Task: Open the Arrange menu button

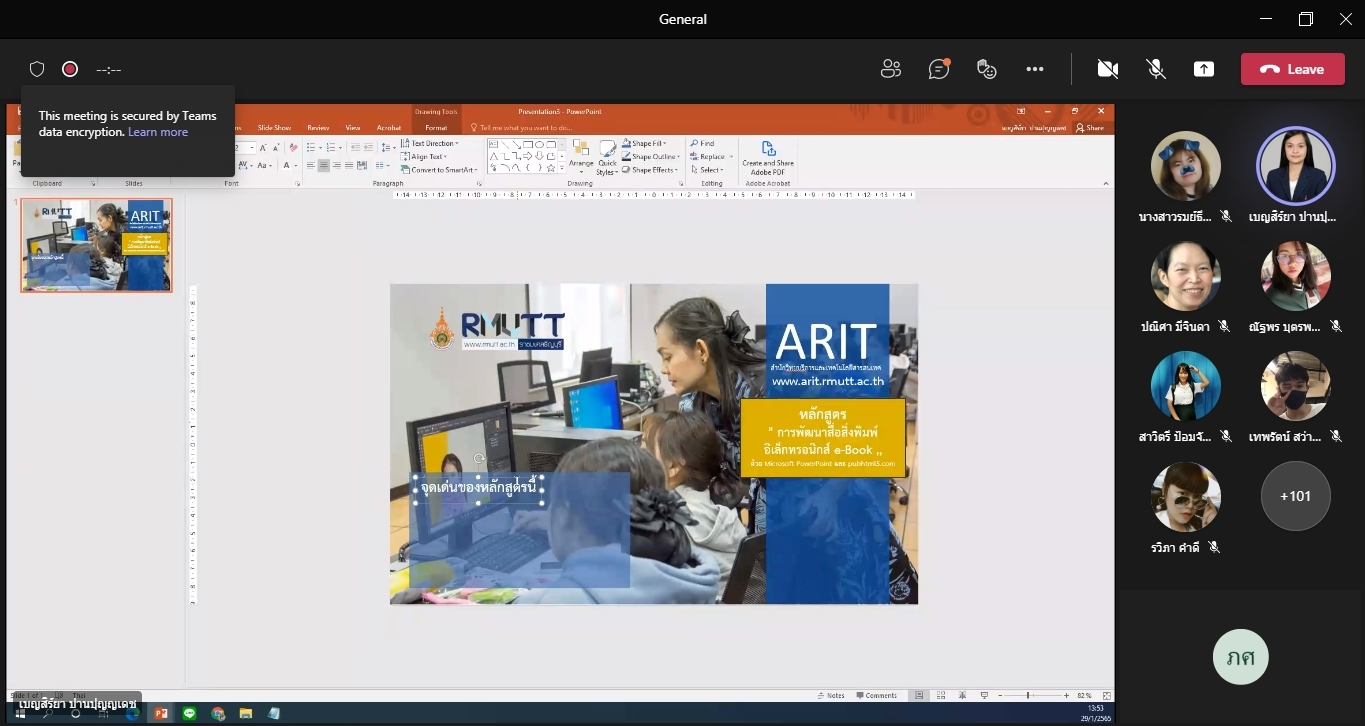Action: [x=581, y=158]
